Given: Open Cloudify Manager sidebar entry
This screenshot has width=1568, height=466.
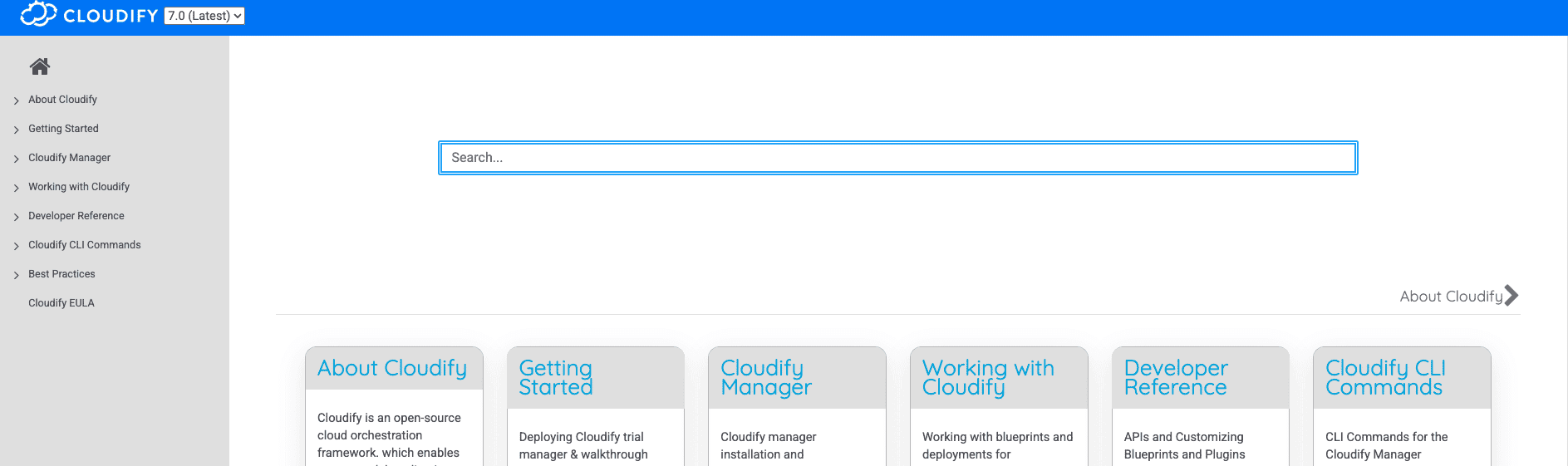Looking at the screenshot, I should coord(69,158).
